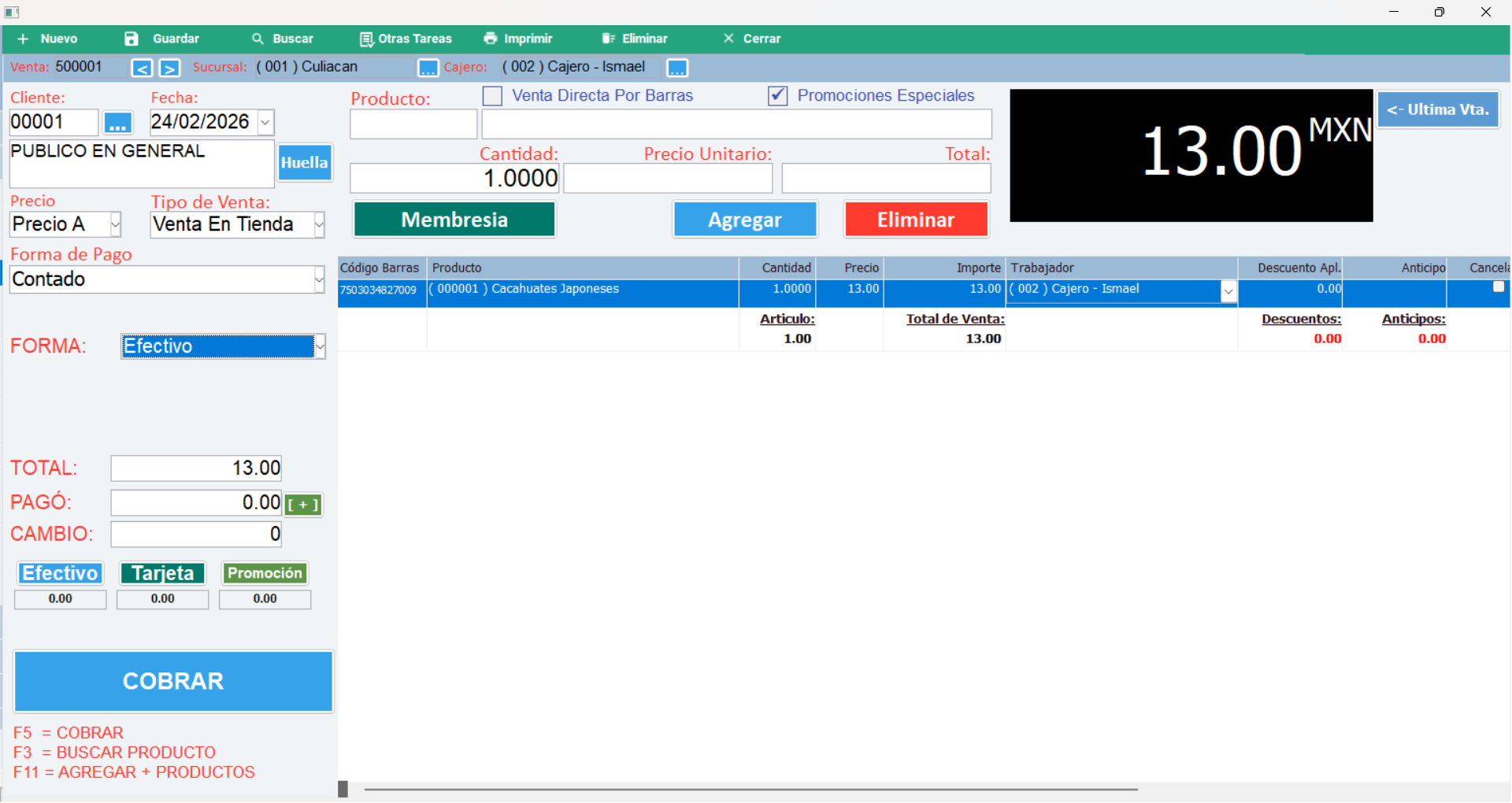Expand the Trabajador dropdown in the row

(x=1228, y=291)
